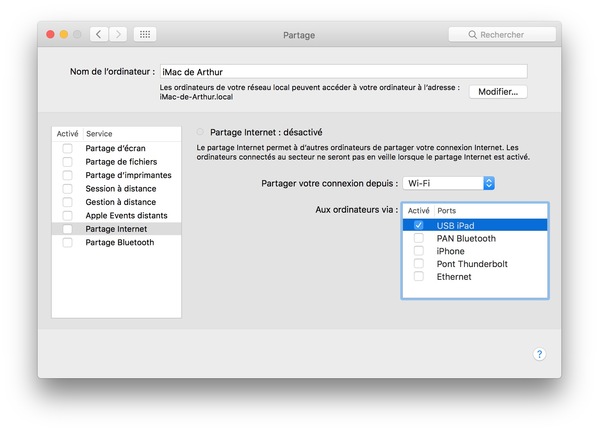
Task: Uncheck the USB iPad port checkbox
Action: pos(419,225)
